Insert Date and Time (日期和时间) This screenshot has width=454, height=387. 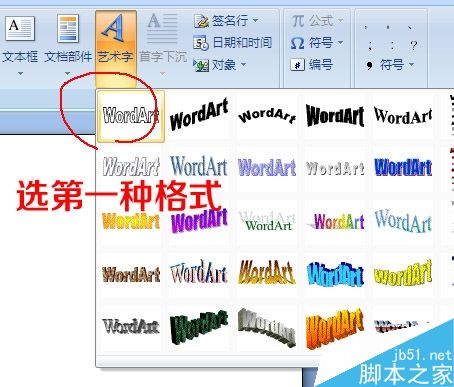pos(232,43)
